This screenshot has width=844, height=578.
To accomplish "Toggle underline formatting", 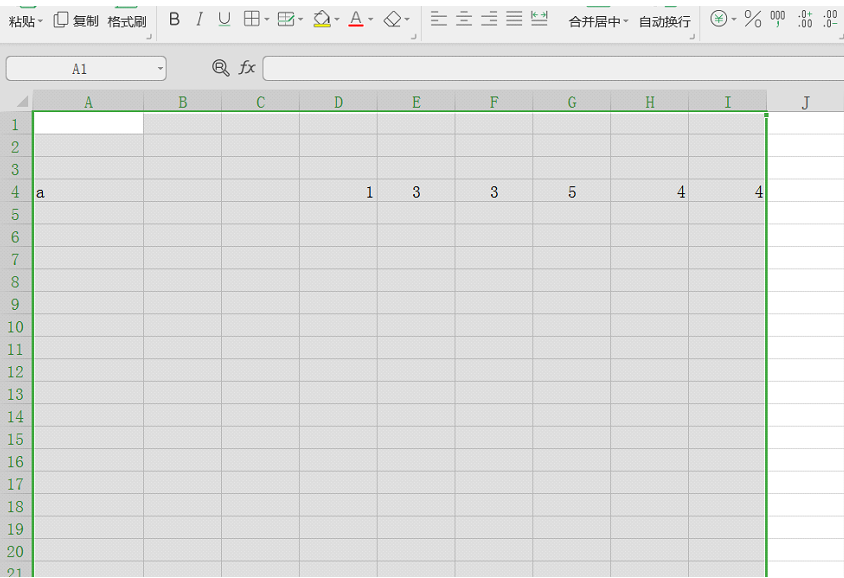I will coord(224,19).
